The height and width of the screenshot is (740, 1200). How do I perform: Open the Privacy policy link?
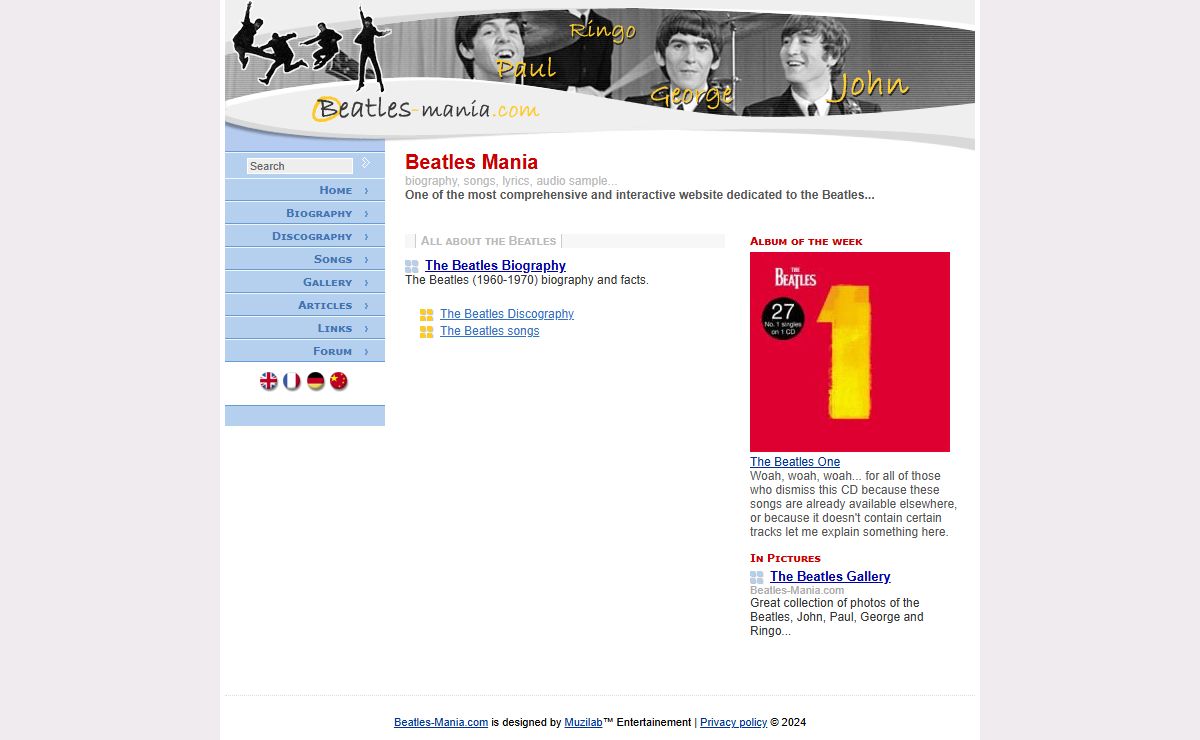point(733,722)
